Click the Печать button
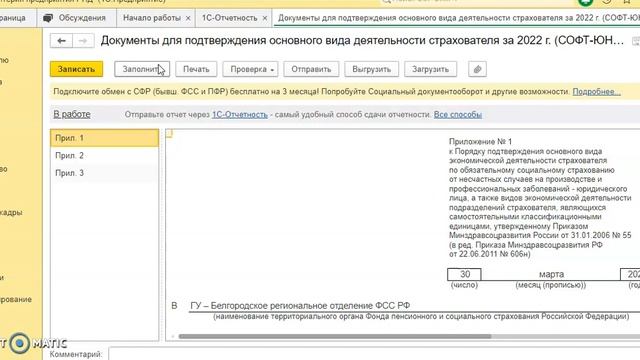The image size is (640, 360). coord(196,69)
